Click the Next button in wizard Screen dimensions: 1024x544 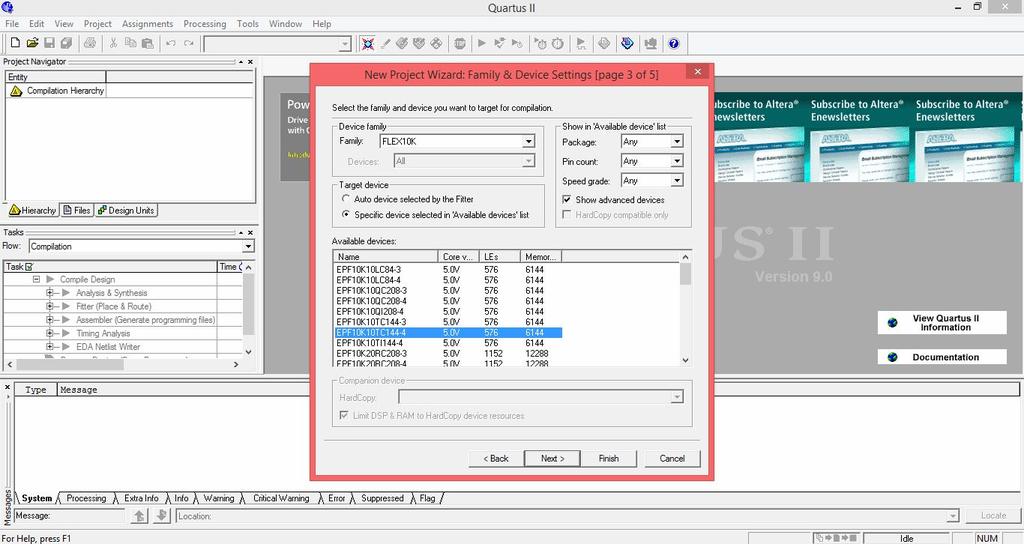click(552, 458)
